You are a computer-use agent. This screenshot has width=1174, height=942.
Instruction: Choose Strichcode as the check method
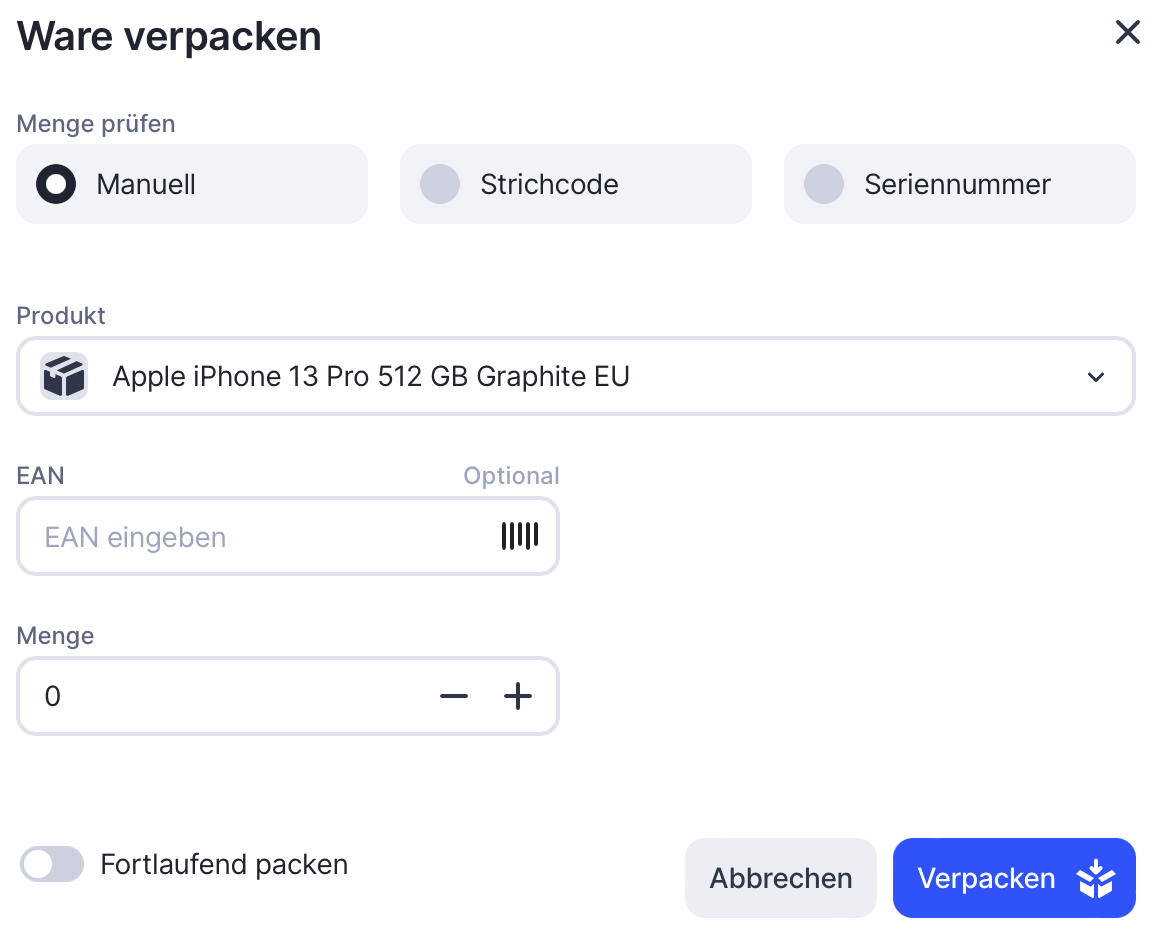click(441, 184)
